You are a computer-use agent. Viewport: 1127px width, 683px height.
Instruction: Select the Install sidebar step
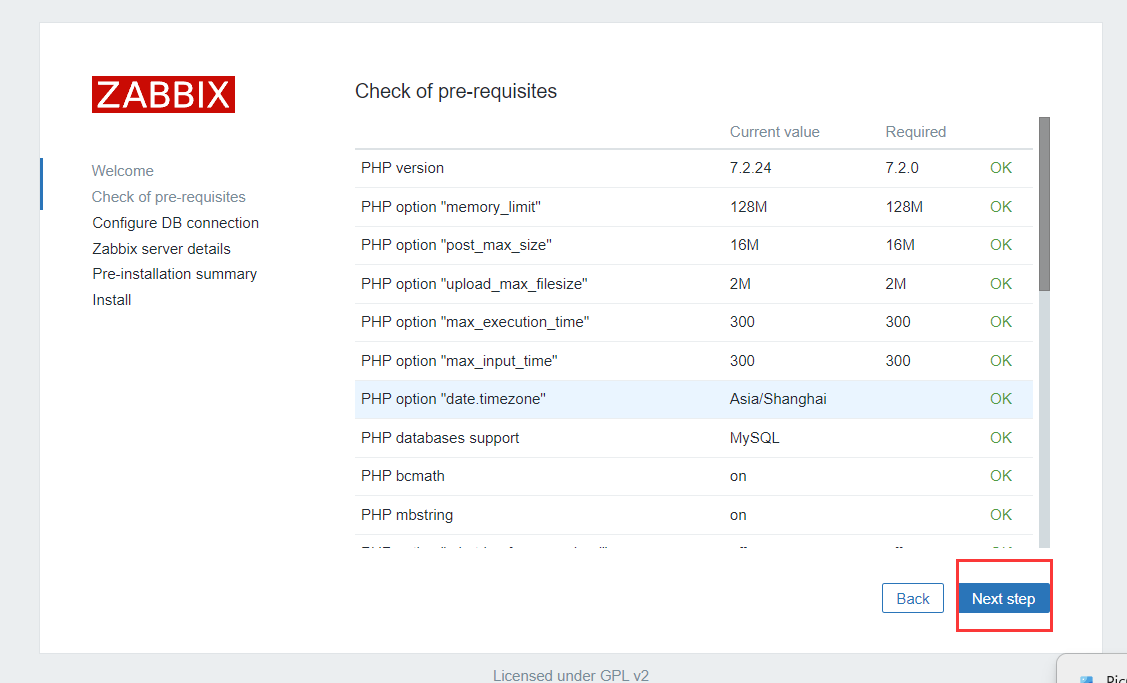tap(111, 300)
